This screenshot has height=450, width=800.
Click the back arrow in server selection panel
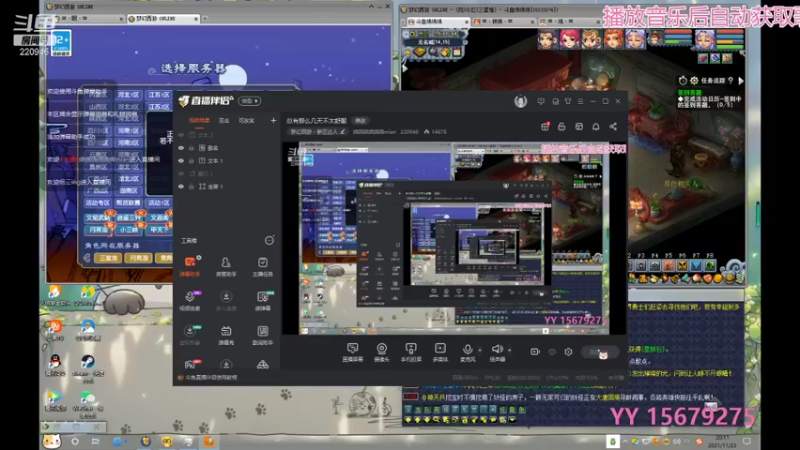coord(87,258)
